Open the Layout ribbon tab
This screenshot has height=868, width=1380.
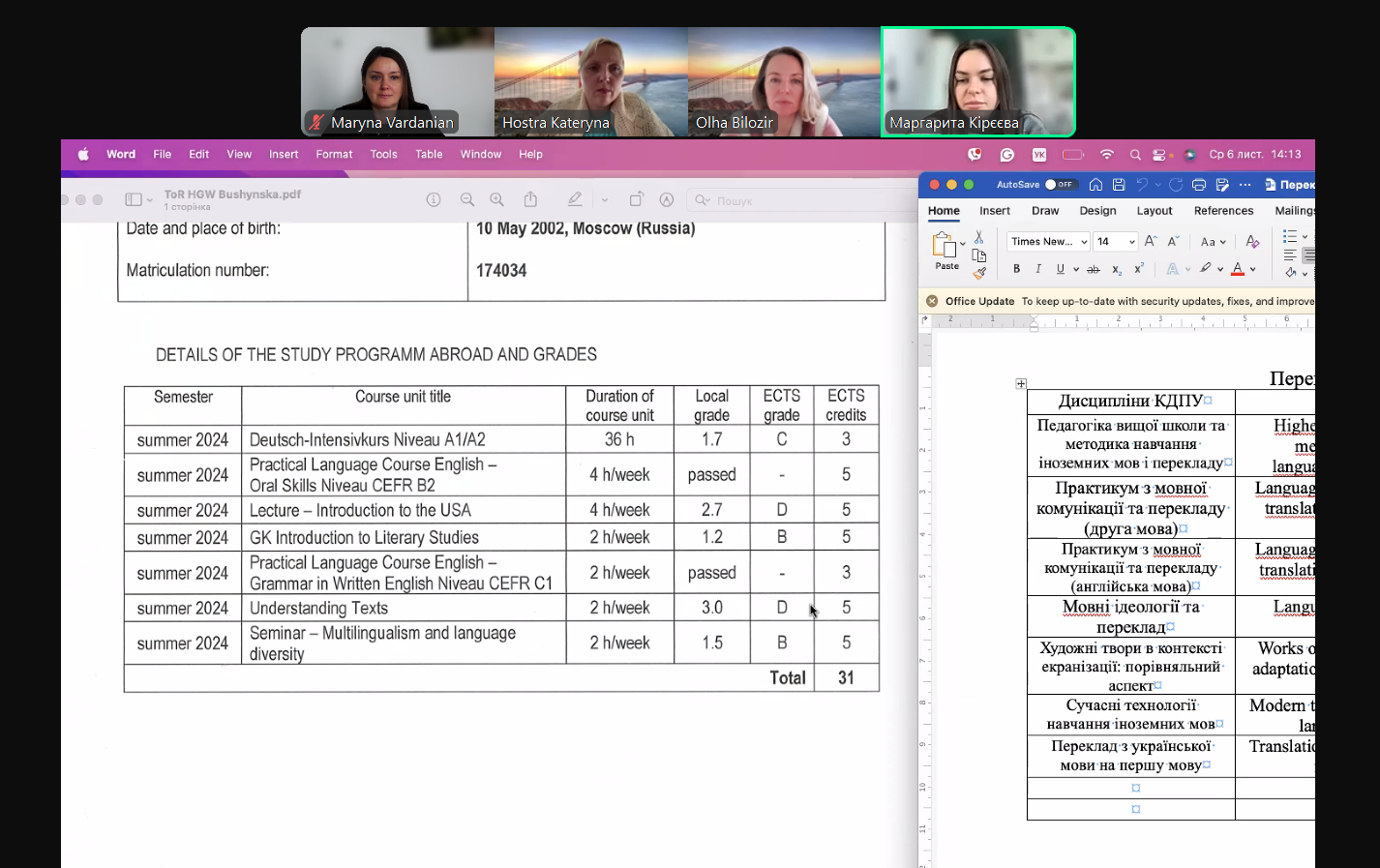[x=1155, y=211]
